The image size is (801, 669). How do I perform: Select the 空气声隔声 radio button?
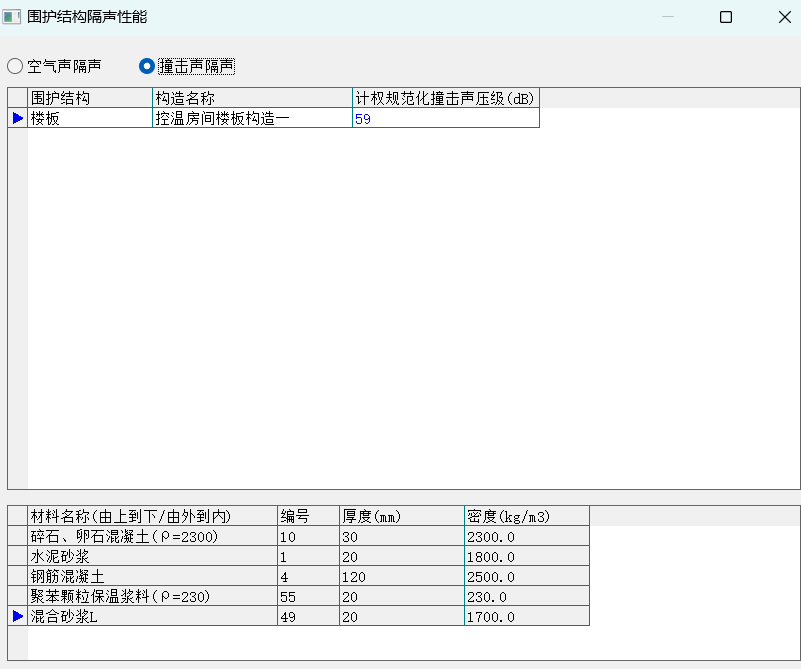pyautogui.click(x=15, y=66)
